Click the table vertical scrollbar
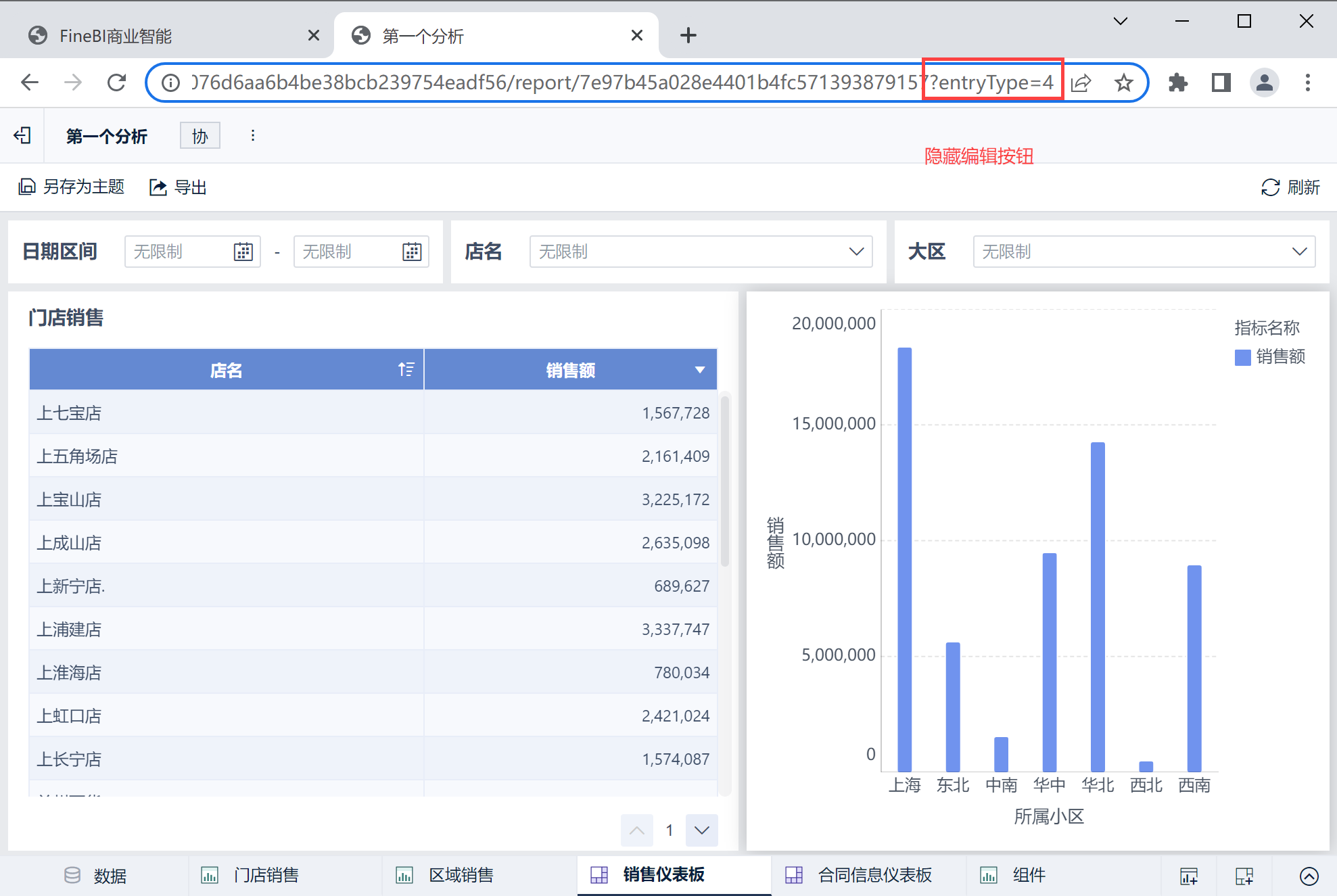The height and width of the screenshot is (896, 1337). (725, 480)
